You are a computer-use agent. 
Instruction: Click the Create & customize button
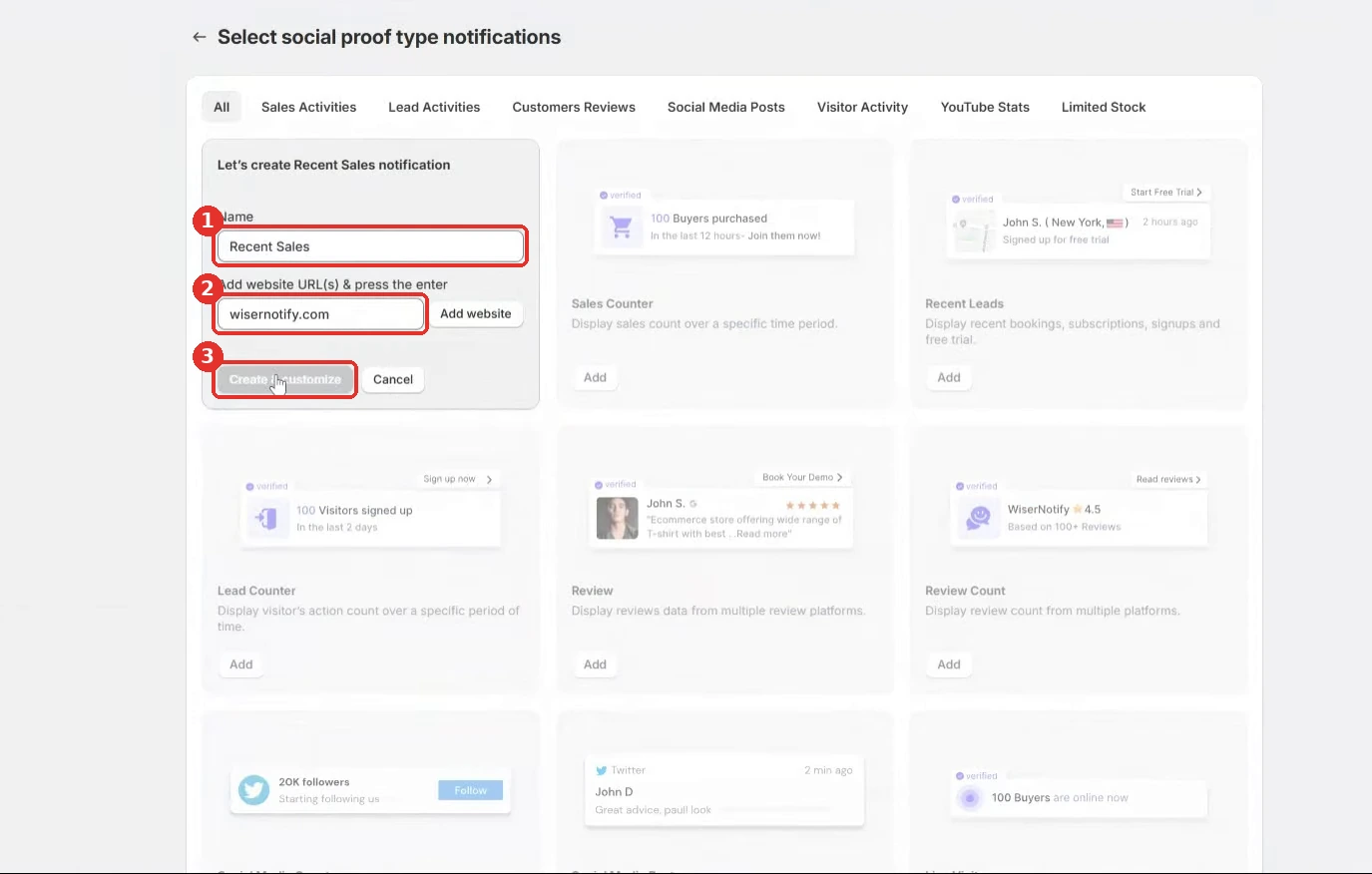(x=285, y=379)
